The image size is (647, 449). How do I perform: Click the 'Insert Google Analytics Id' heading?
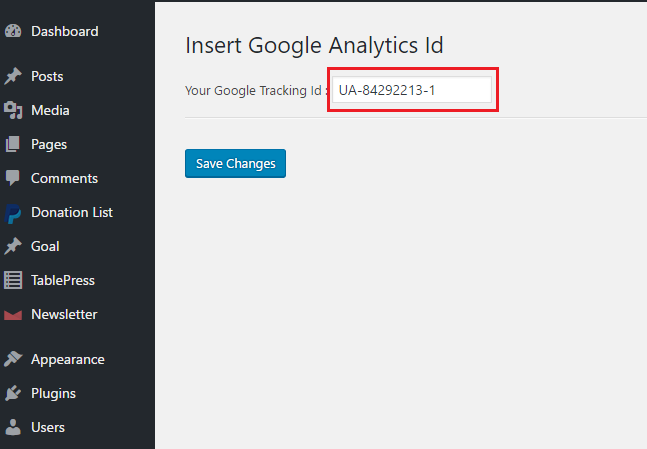pyautogui.click(x=314, y=45)
